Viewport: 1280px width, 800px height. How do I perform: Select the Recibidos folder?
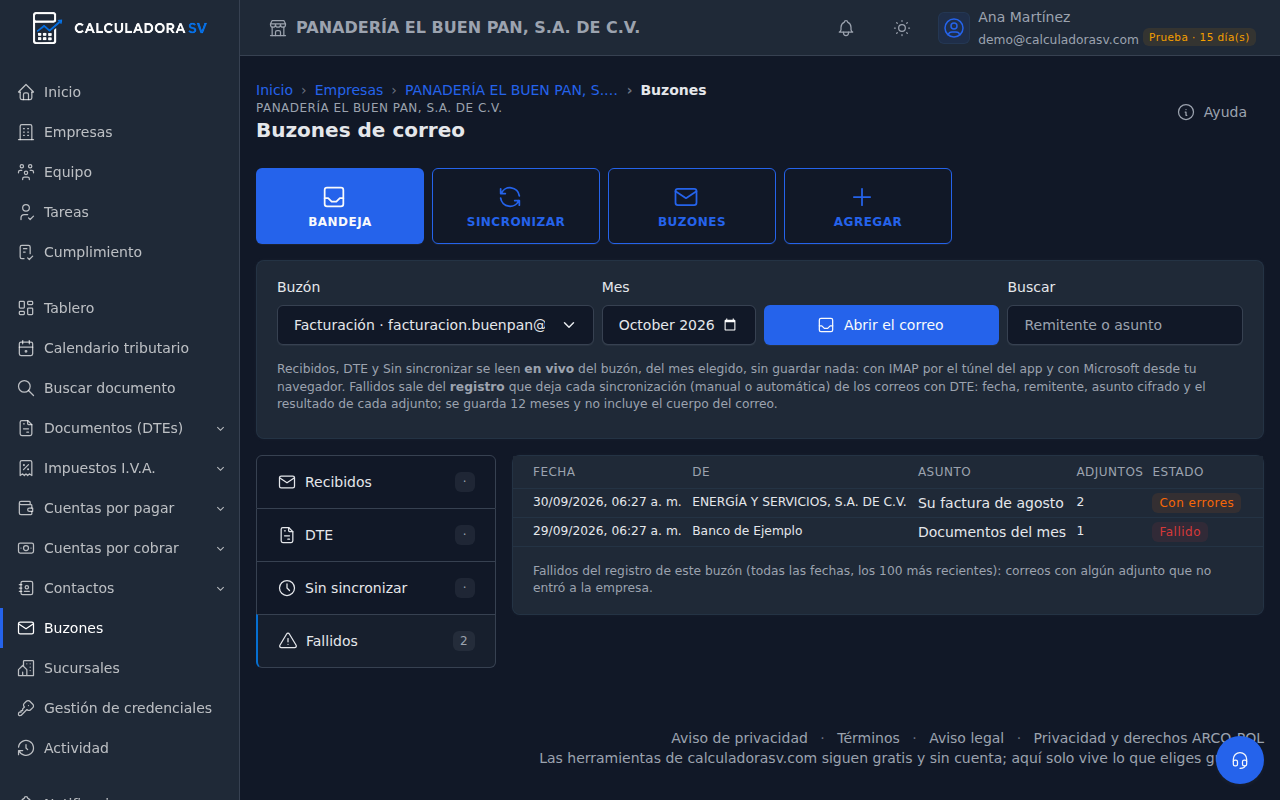(x=376, y=482)
